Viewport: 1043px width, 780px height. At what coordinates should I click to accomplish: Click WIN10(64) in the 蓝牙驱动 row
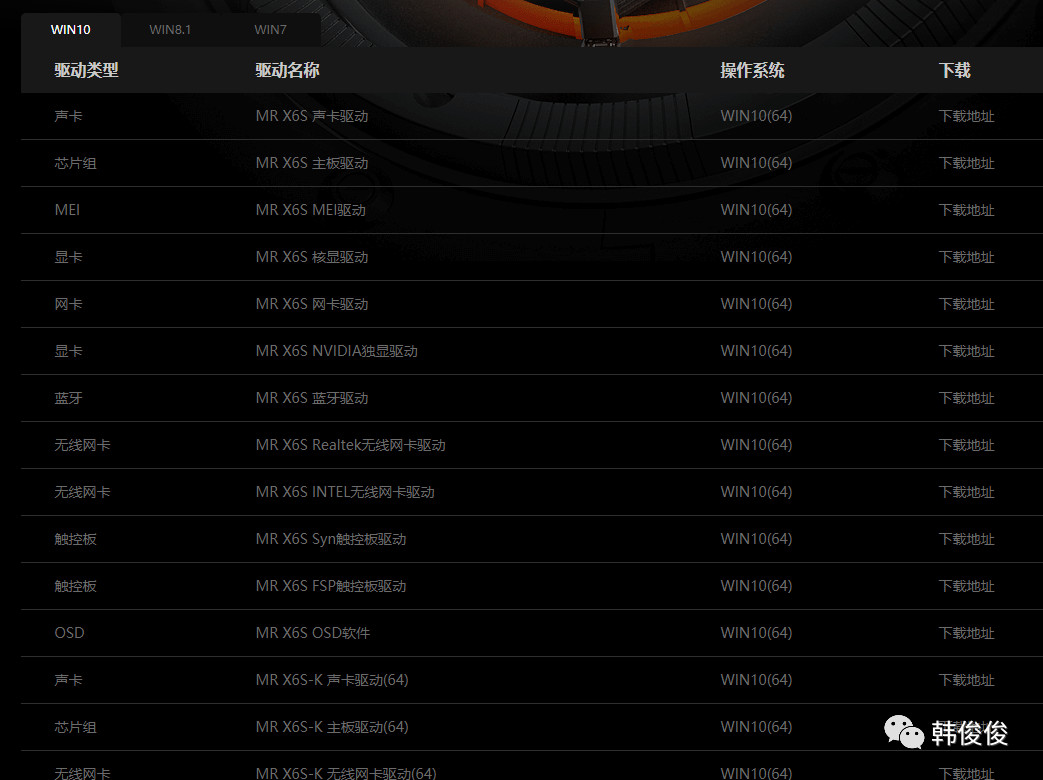pyautogui.click(x=756, y=398)
